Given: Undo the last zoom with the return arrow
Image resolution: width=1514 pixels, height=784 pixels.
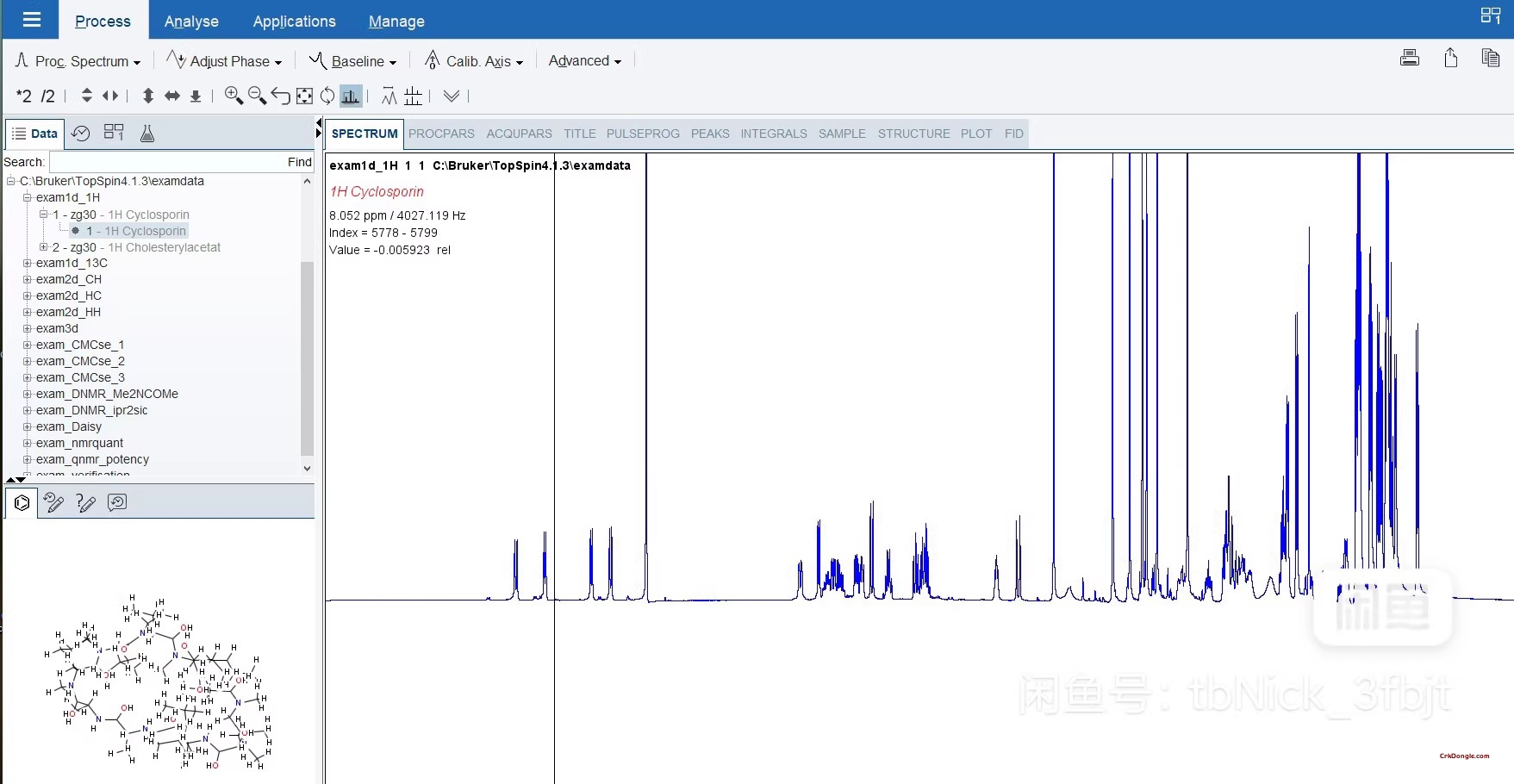Looking at the screenshot, I should [x=280, y=96].
